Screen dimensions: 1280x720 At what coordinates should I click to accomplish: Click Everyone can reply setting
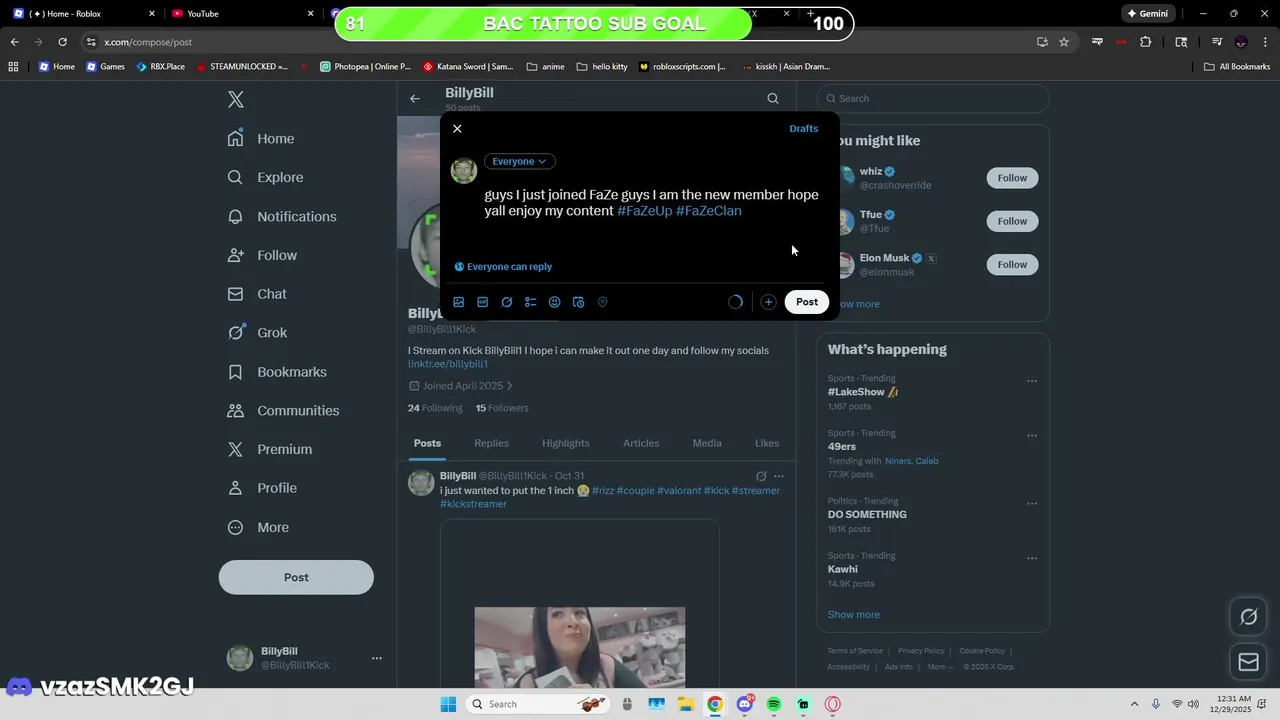pos(503,267)
